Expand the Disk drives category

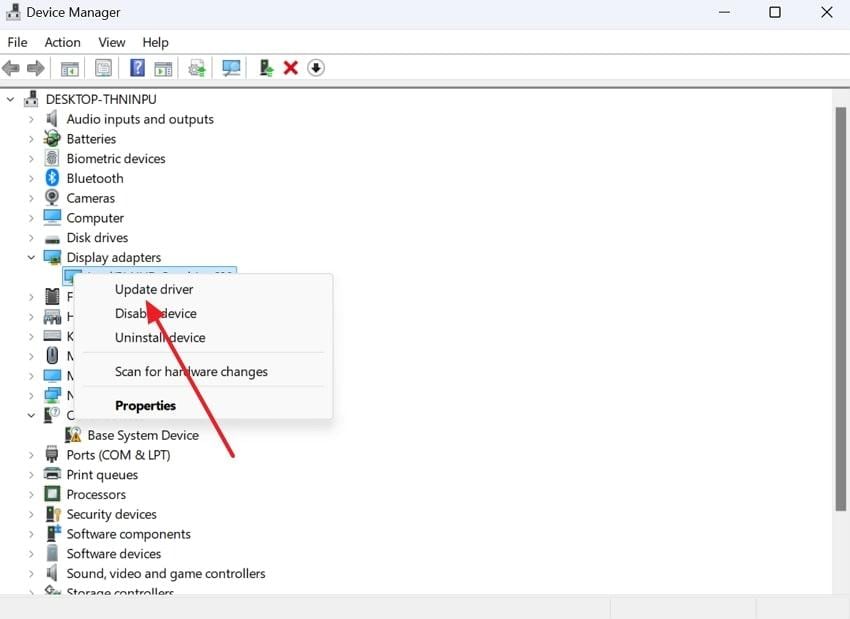[31, 237]
